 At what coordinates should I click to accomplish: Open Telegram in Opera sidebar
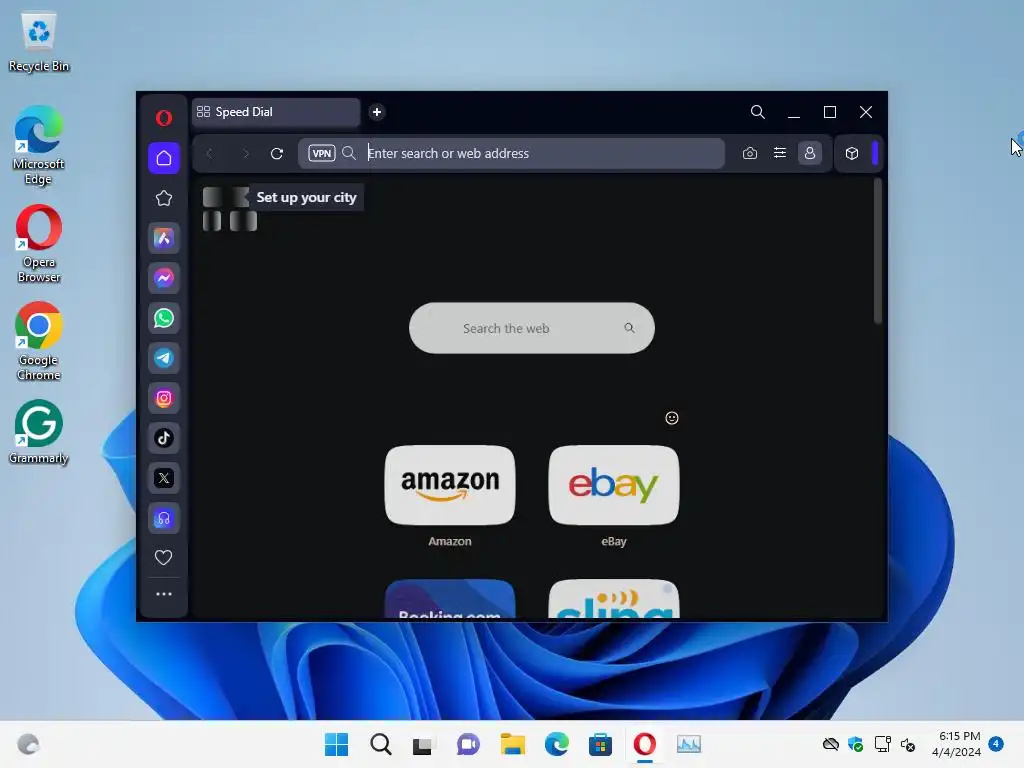pos(164,358)
